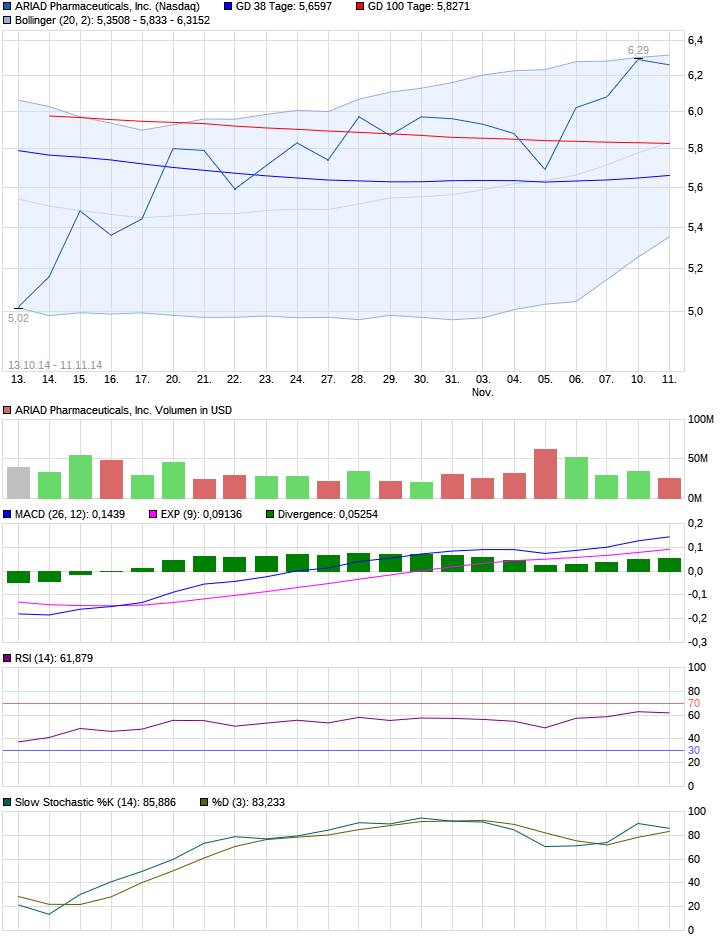Click the last divergence bar on the 11.

pos(669,565)
